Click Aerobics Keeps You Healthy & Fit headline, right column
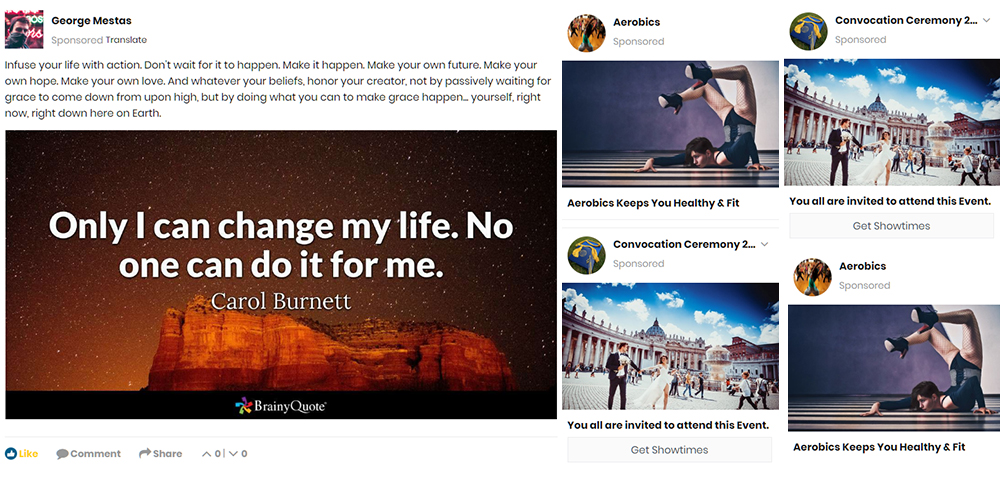This screenshot has width=1000, height=477. click(x=879, y=447)
